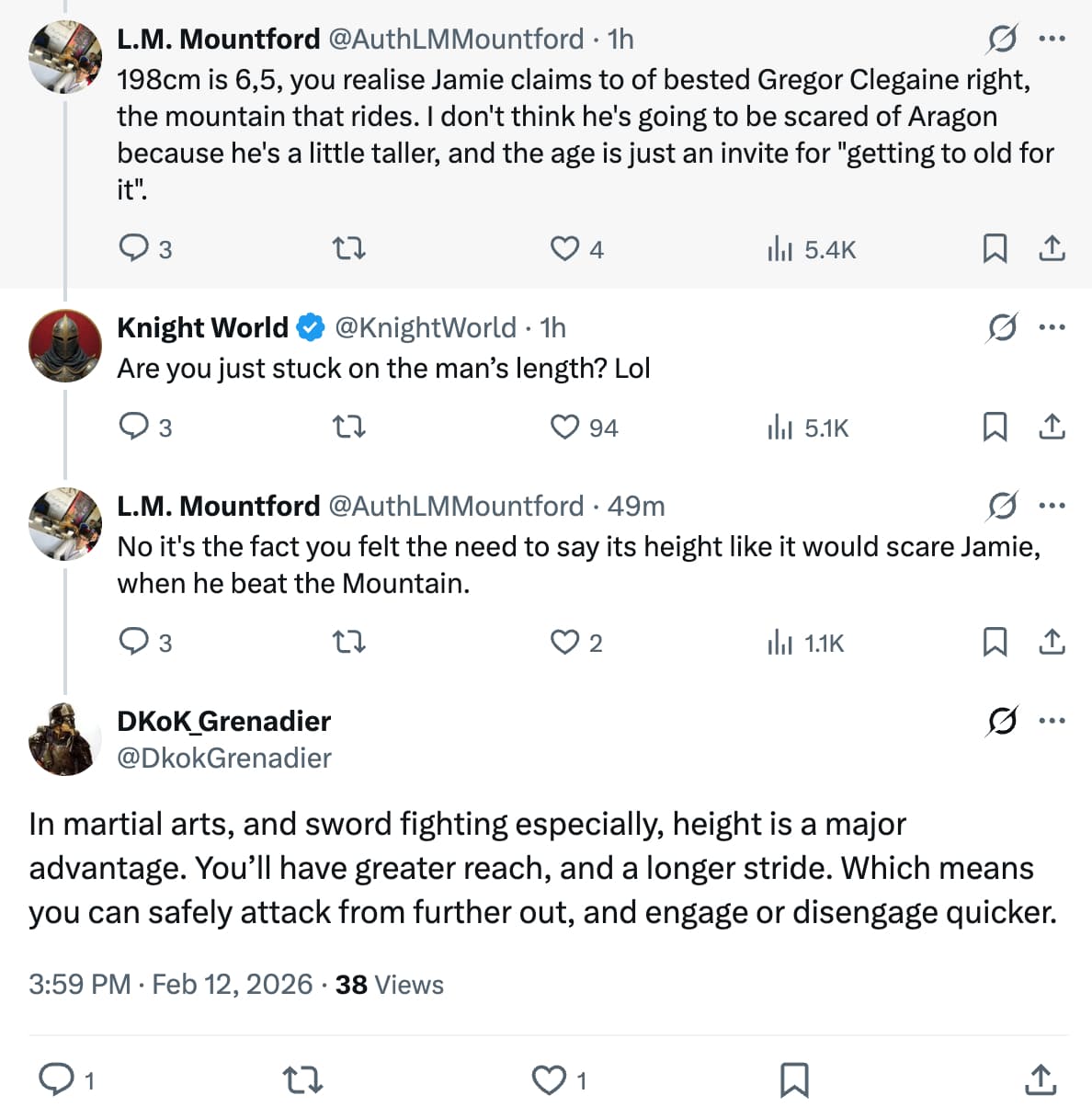This screenshot has height=1118, width=1092.
Task: Click Grok icon on Knight World's reply
Action: coord(1002,327)
